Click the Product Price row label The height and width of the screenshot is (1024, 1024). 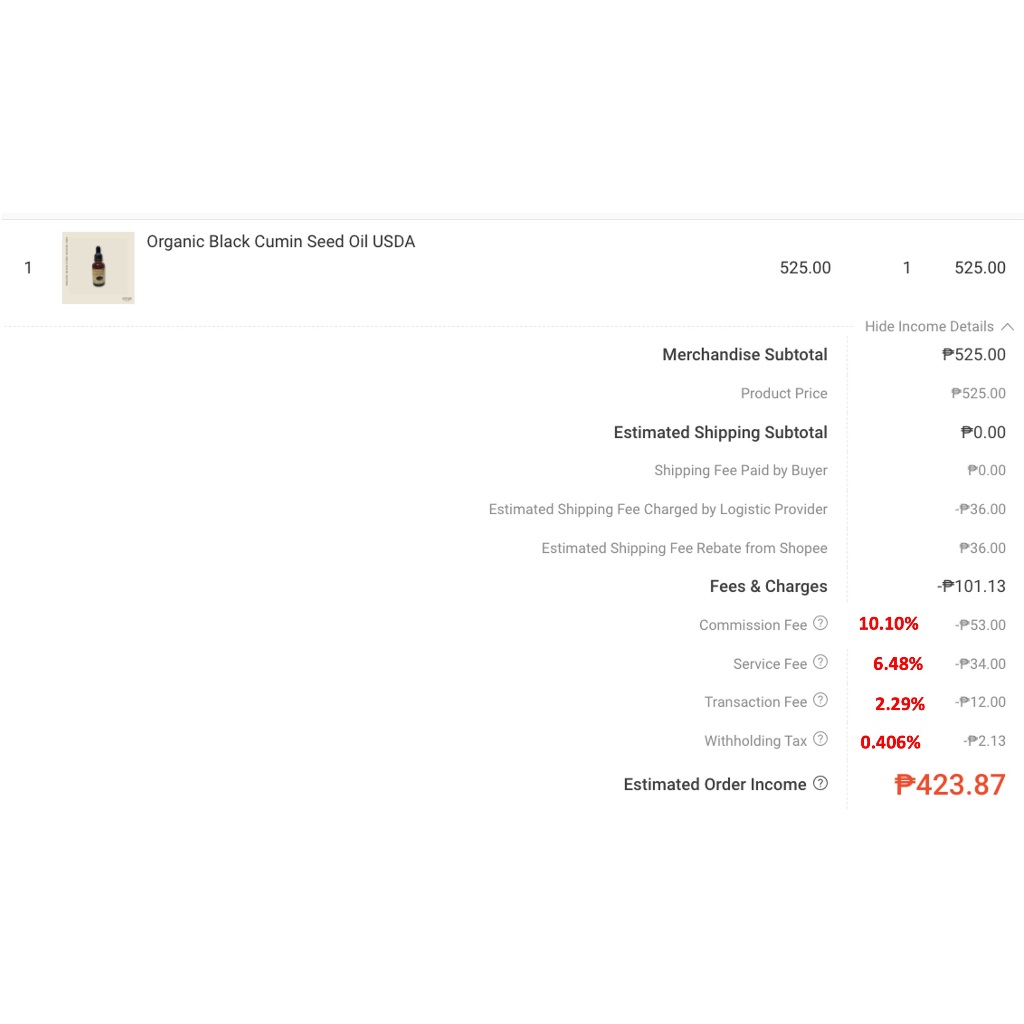point(783,393)
